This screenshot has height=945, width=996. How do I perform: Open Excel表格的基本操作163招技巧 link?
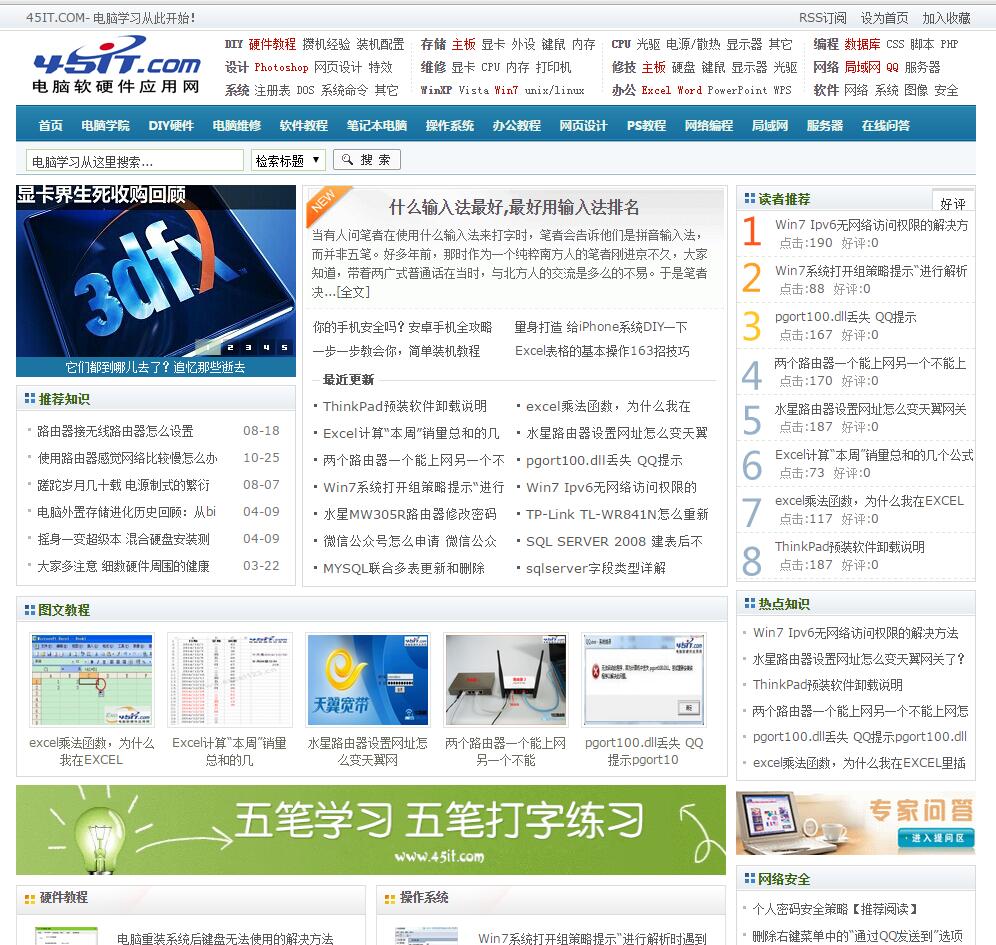click(x=602, y=351)
